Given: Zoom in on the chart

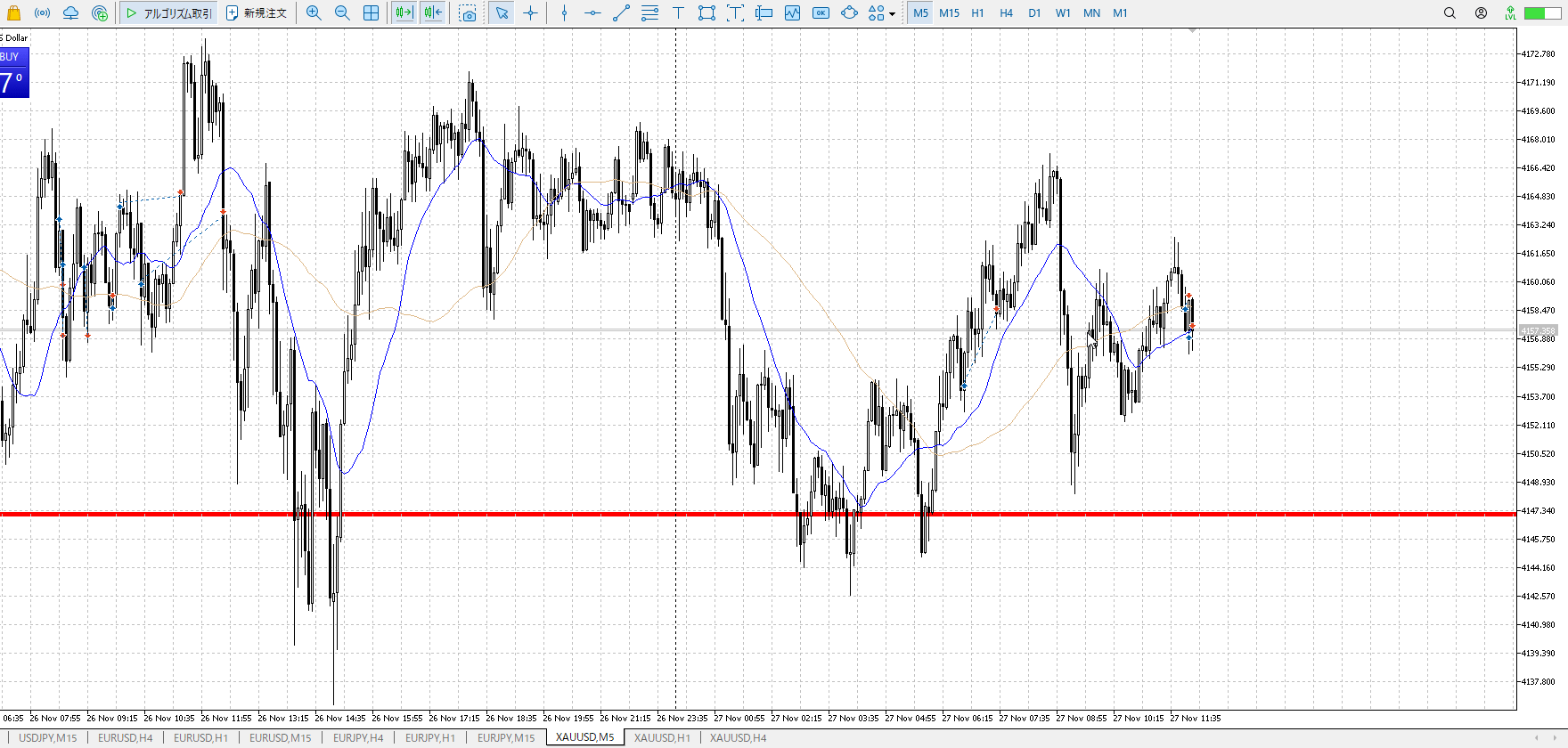Looking at the screenshot, I should pos(314,13).
